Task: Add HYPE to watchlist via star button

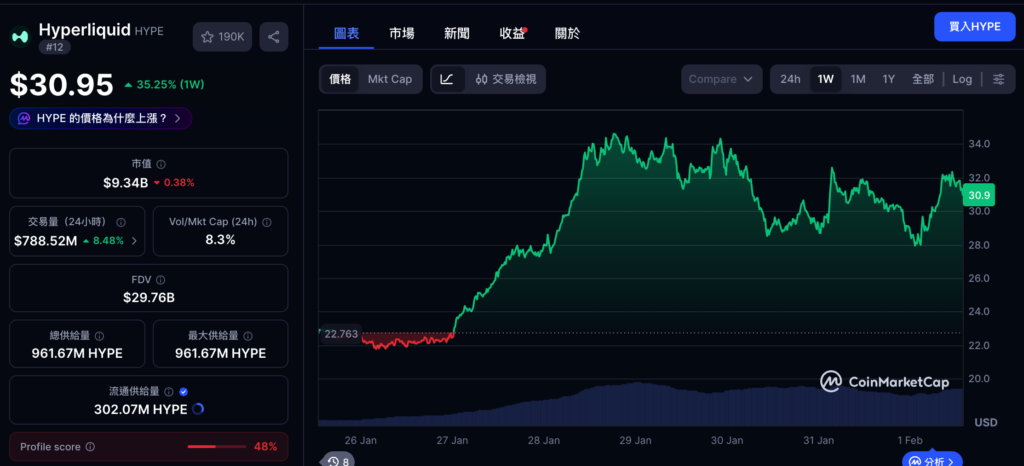Action: (223, 37)
